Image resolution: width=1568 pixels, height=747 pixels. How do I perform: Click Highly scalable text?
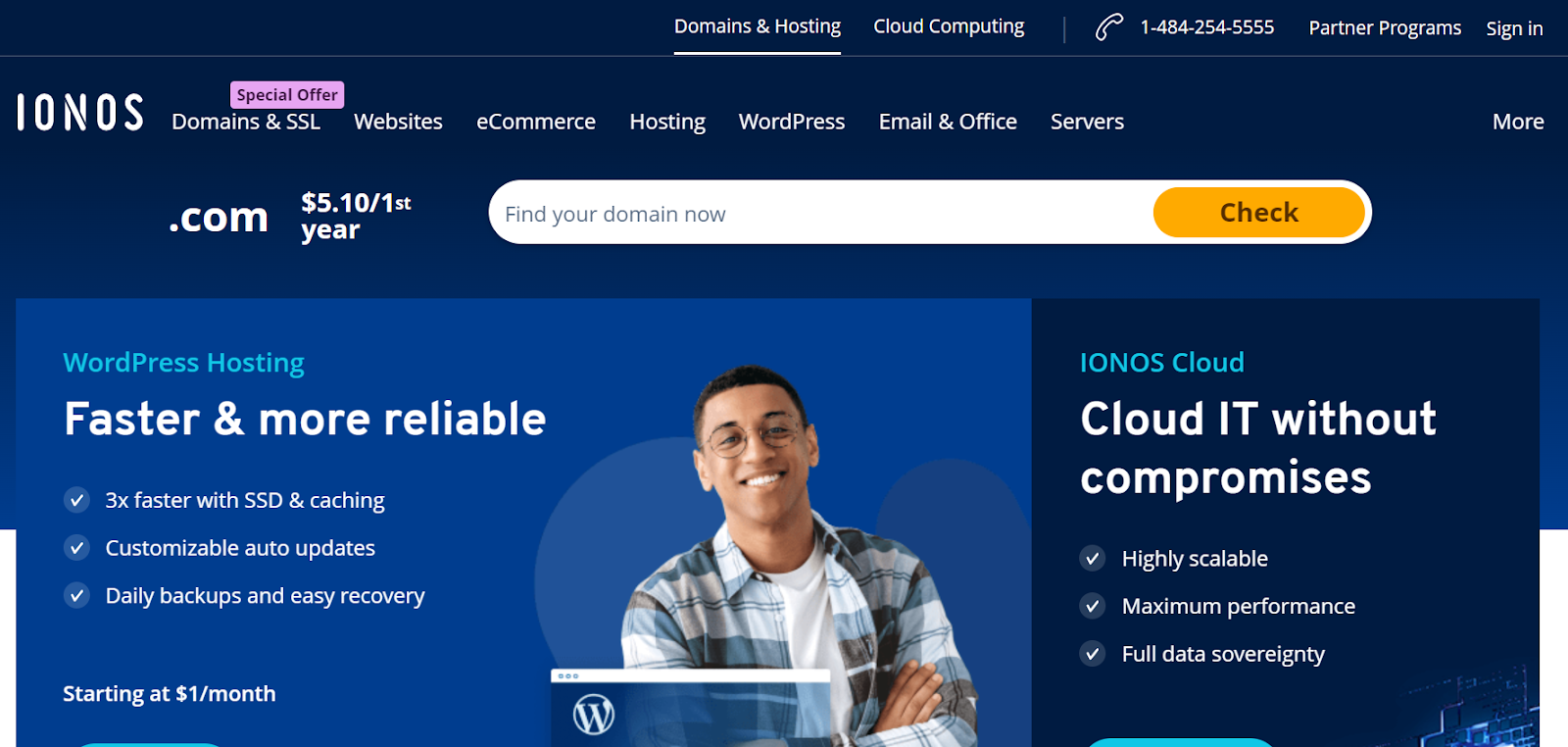[x=1195, y=559]
